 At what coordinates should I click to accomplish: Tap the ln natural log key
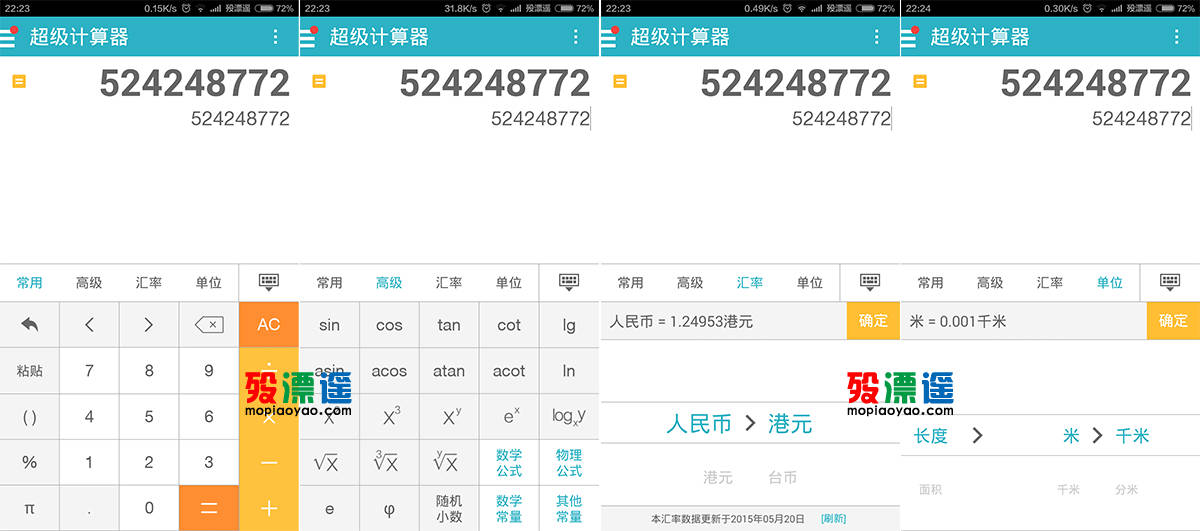coord(569,371)
